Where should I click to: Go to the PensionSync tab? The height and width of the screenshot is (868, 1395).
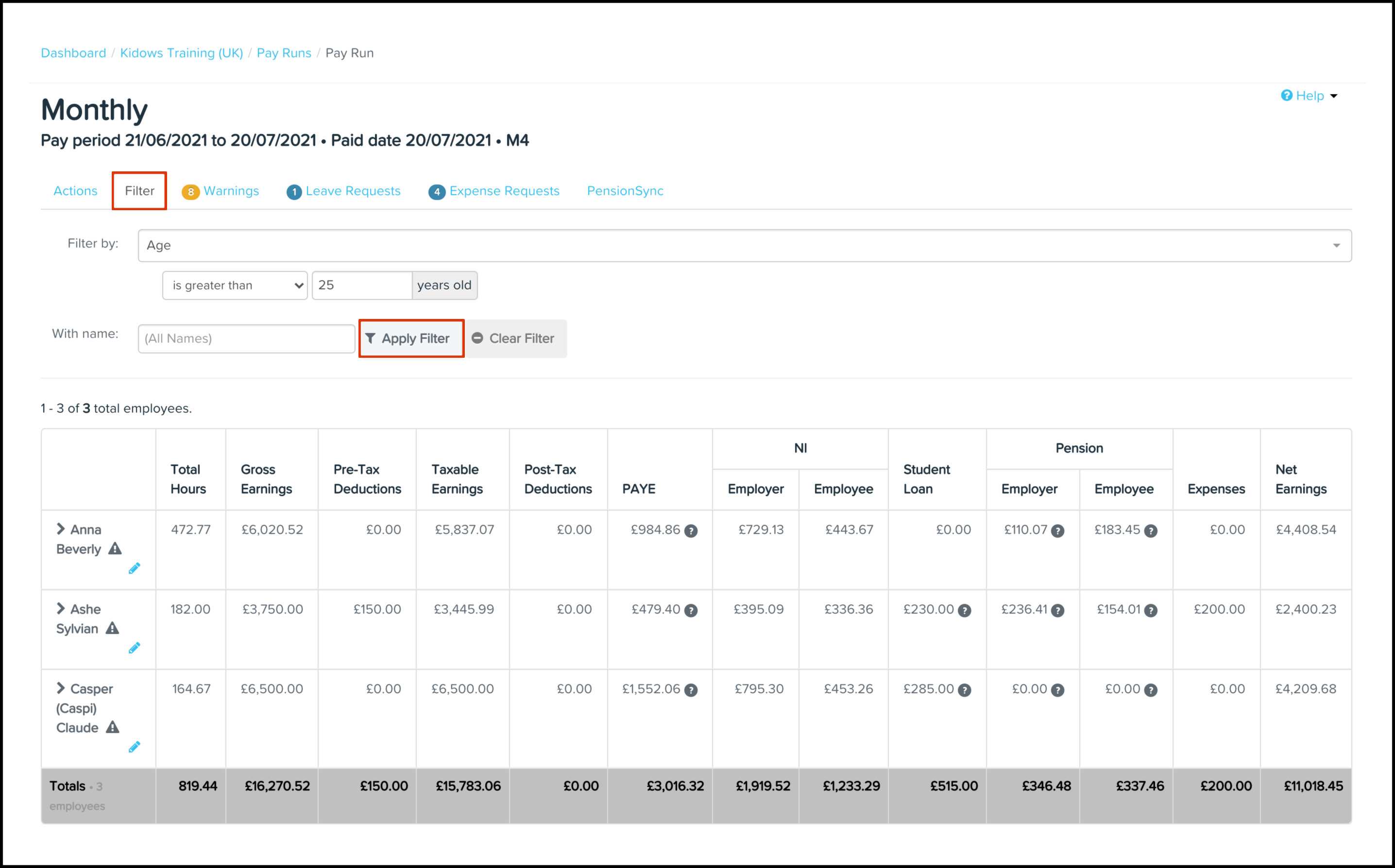point(625,191)
